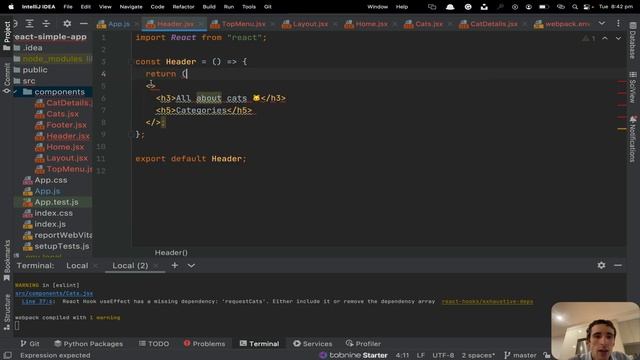Open the Database side panel
640x360 pixels.
(x=633, y=41)
